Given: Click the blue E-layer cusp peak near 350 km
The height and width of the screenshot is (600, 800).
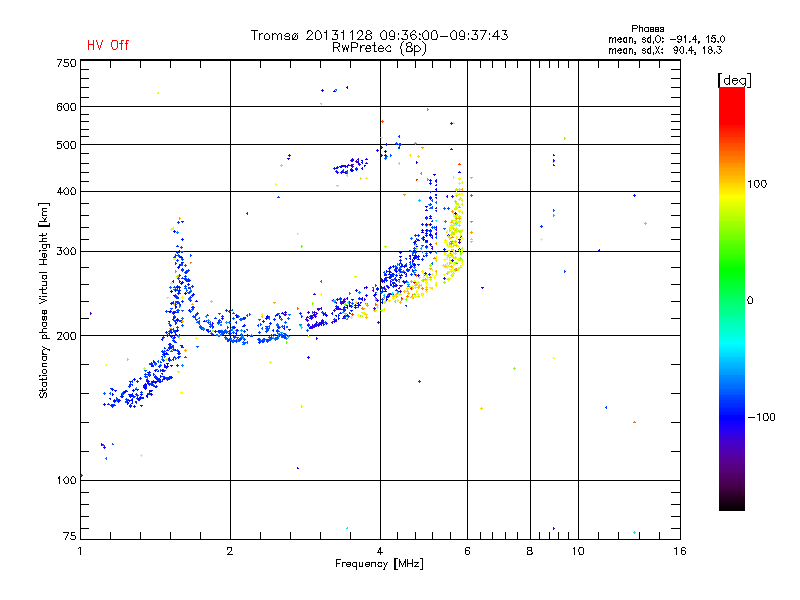Looking at the screenshot, I should (179, 224).
